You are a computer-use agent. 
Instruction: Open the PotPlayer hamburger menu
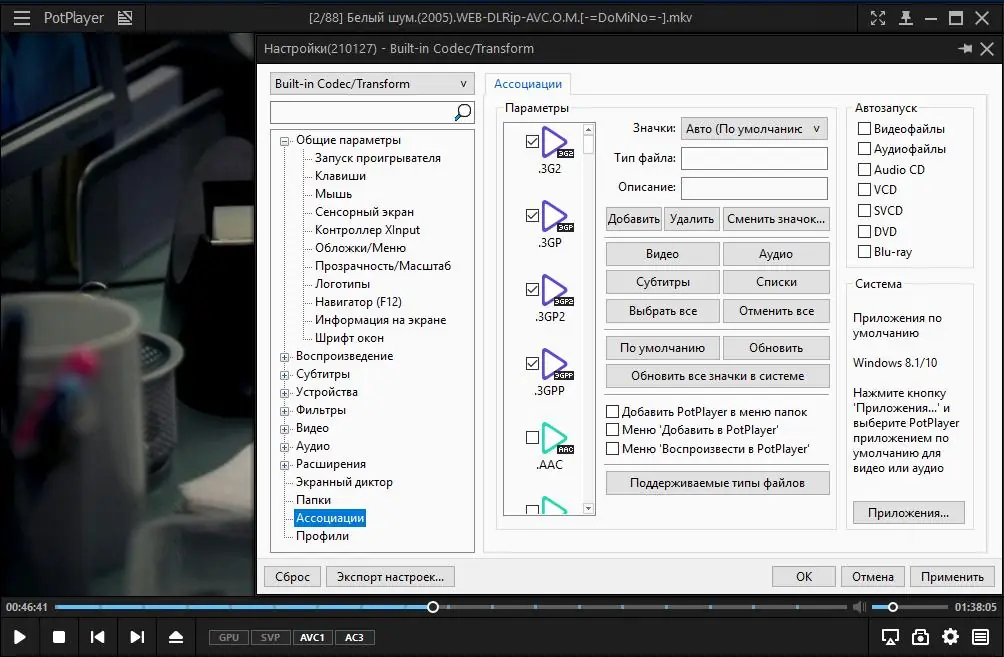click(21, 17)
